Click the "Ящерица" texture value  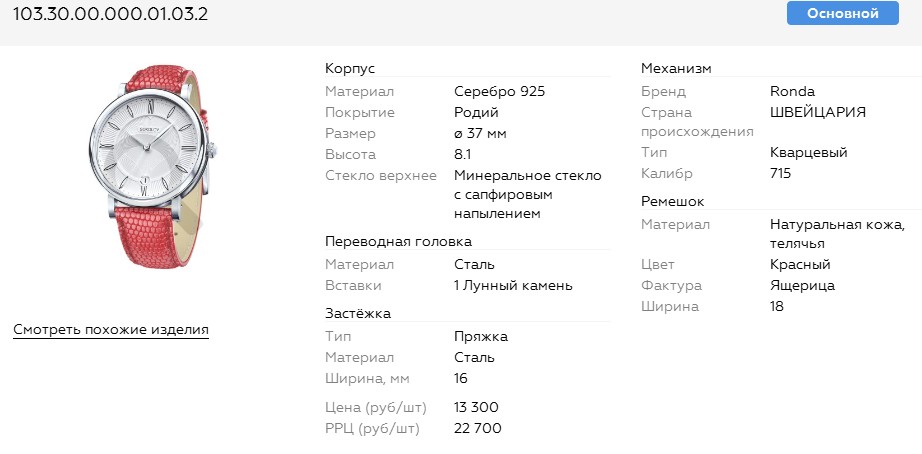click(802, 286)
